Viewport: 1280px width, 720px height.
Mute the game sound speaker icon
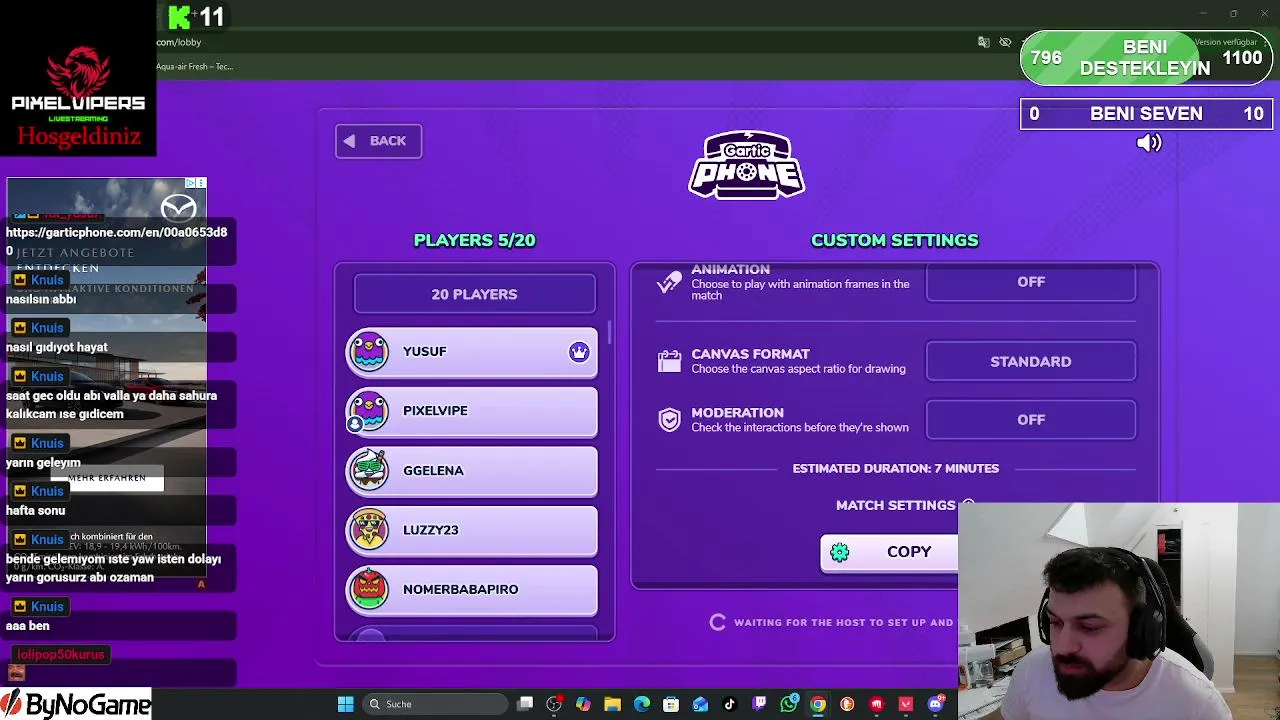(1149, 143)
